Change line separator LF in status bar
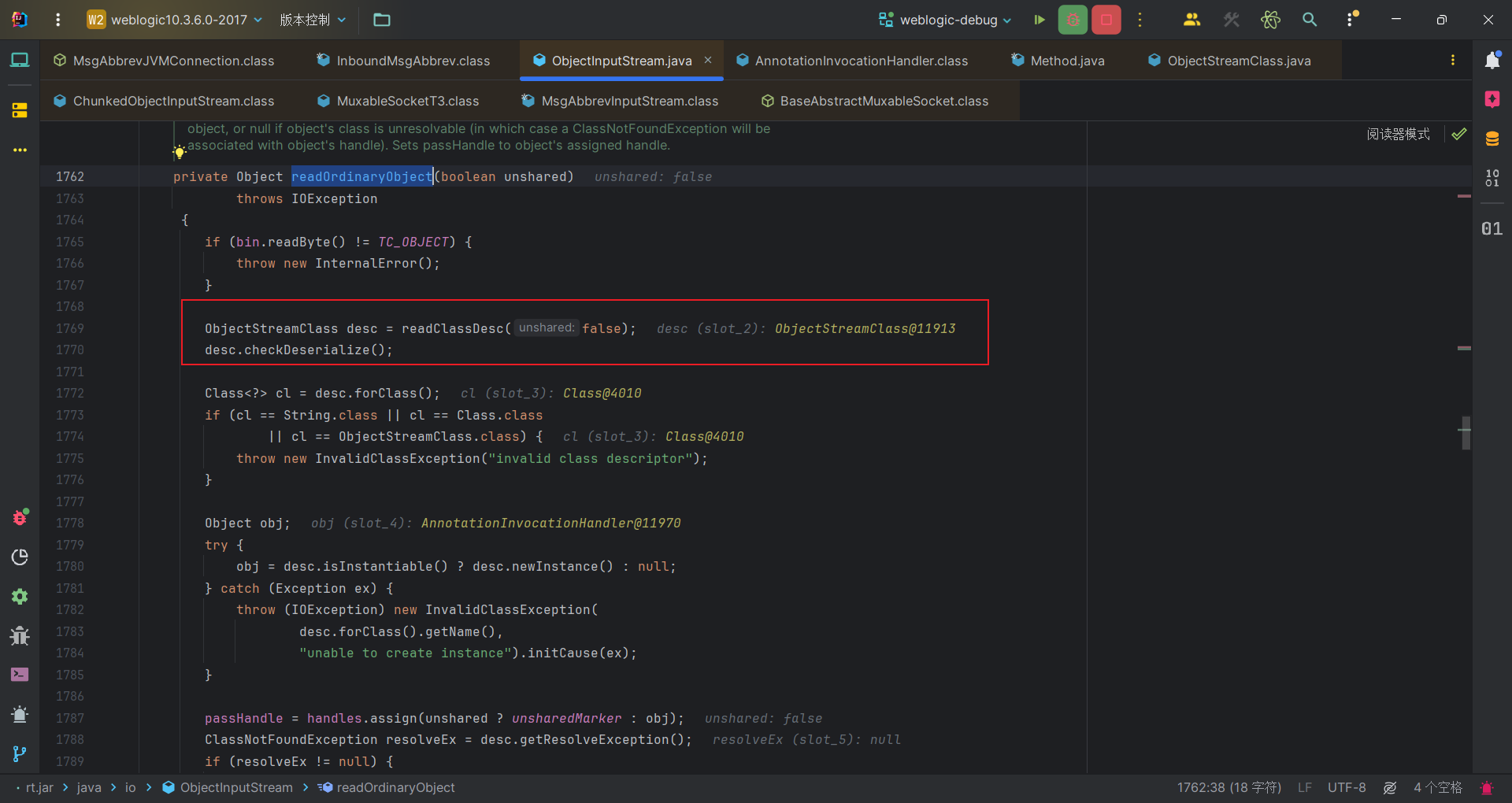This screenshot has width=1512, height=803. 1305,788
